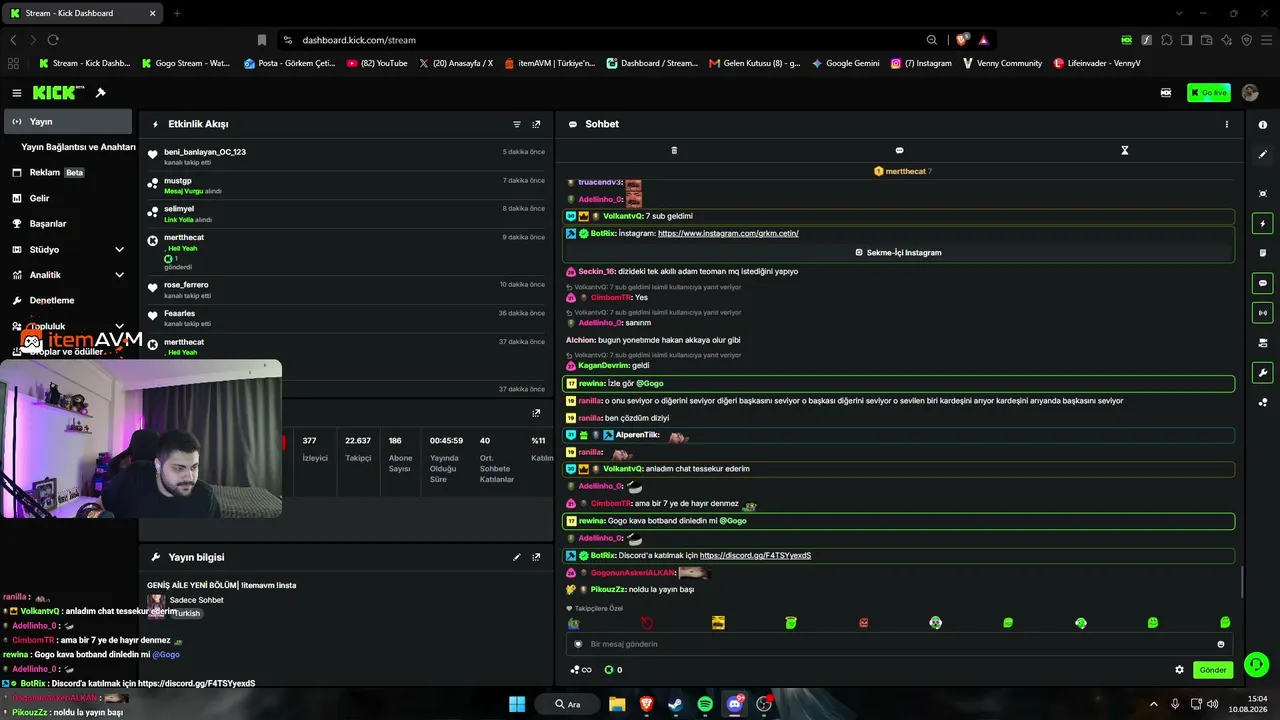
Task: Pop out the stream statistics panel
Action: 536,413
